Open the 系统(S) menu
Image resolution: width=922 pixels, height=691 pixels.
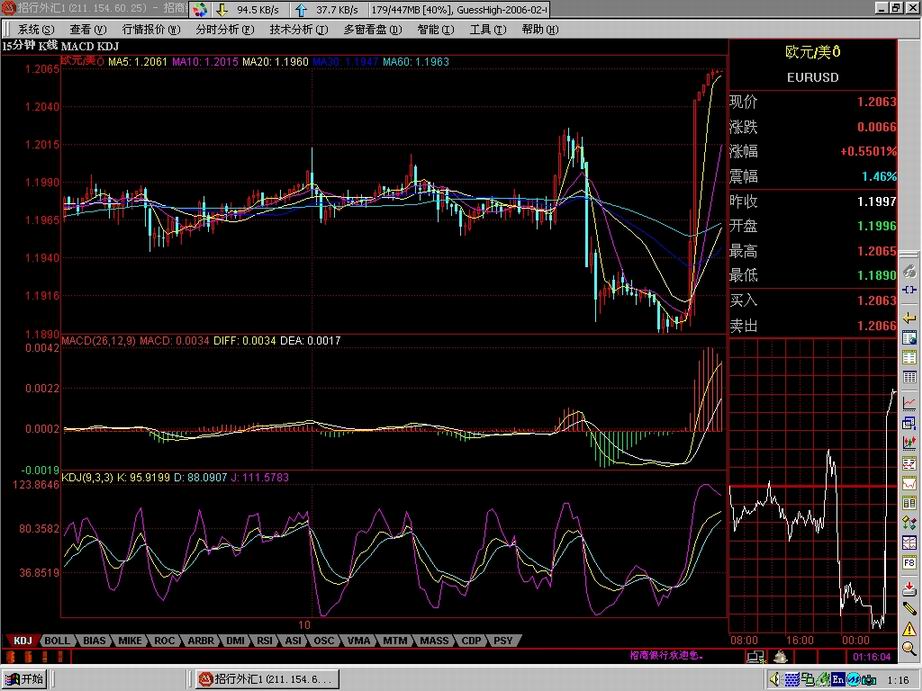[x=36, y=30]
